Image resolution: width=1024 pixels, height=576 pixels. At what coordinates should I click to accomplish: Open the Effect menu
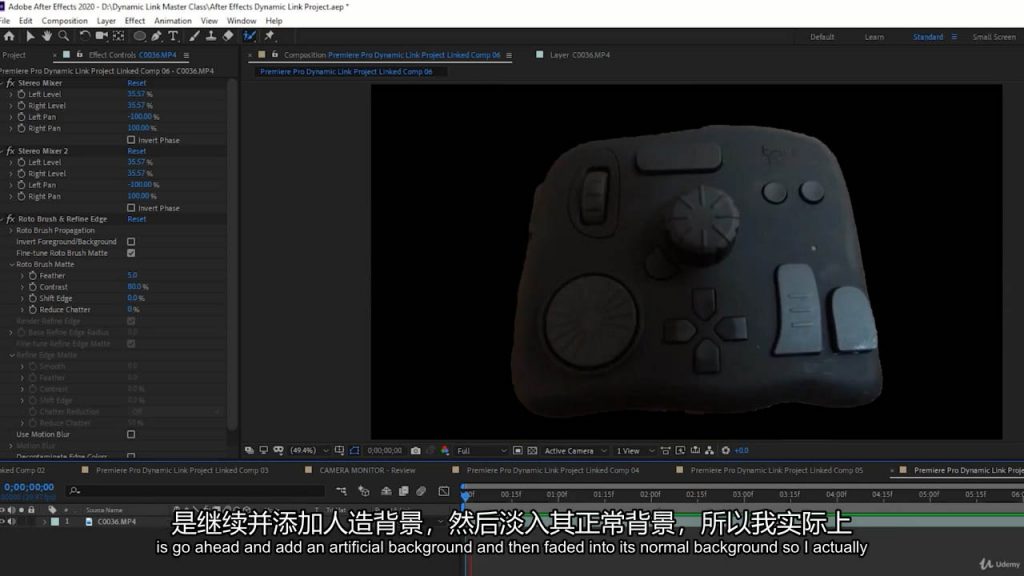(x=135, y=21)
